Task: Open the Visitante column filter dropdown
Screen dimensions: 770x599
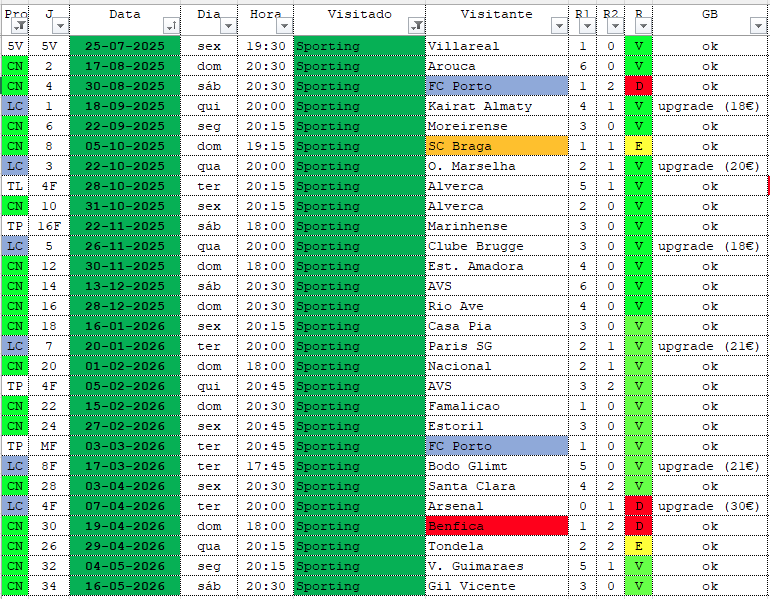Action: (x=559, y=26)
